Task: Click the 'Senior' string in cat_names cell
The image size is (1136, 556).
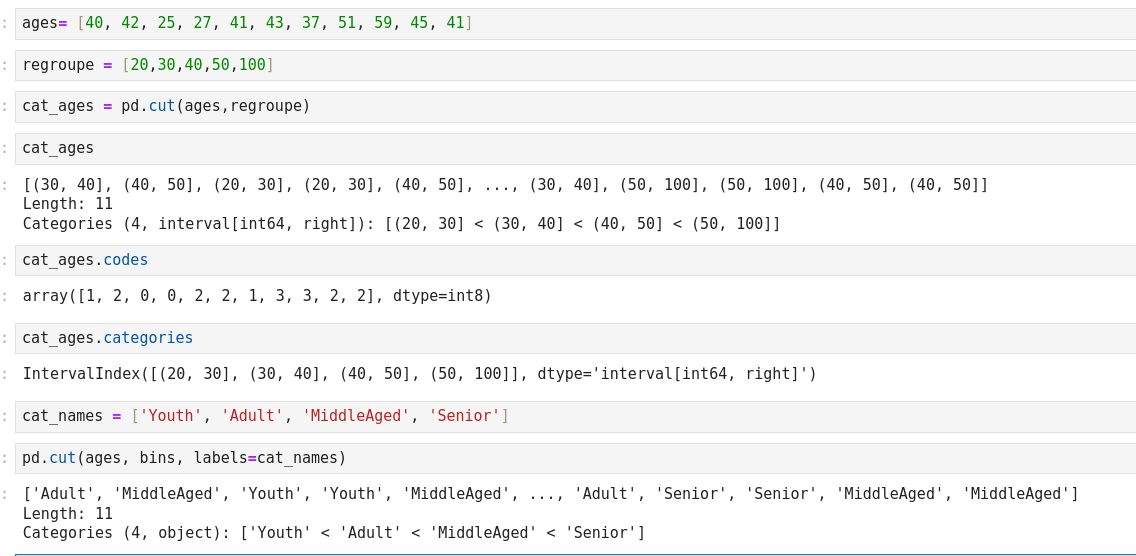Action: tap(464, 416)
